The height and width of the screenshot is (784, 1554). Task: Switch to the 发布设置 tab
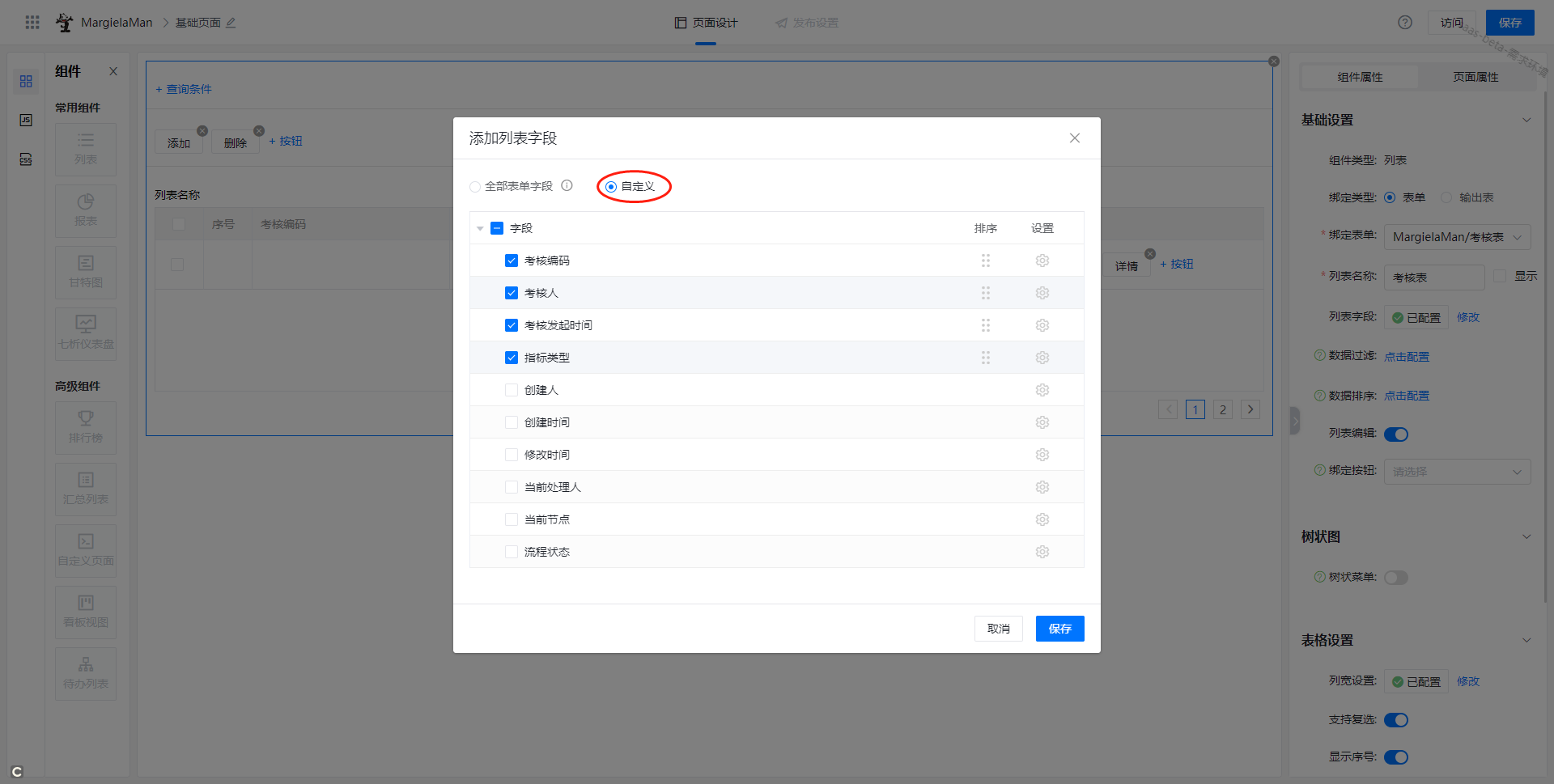point(807,23)
